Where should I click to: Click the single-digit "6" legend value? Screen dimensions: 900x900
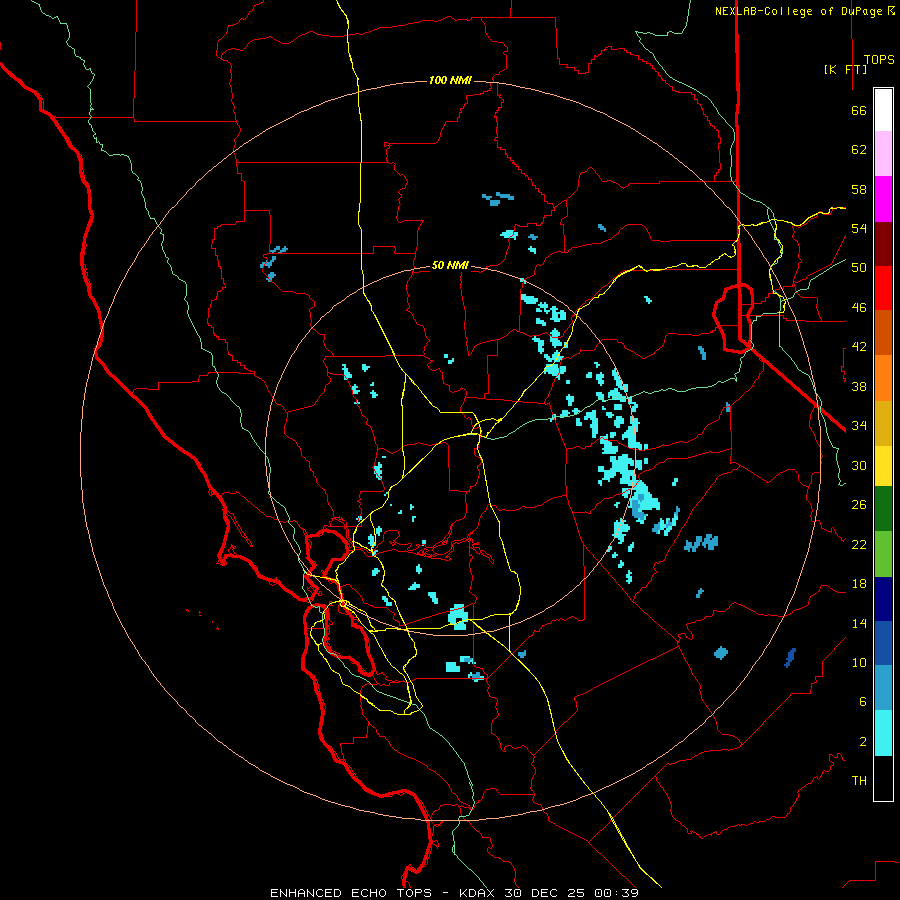863,701
